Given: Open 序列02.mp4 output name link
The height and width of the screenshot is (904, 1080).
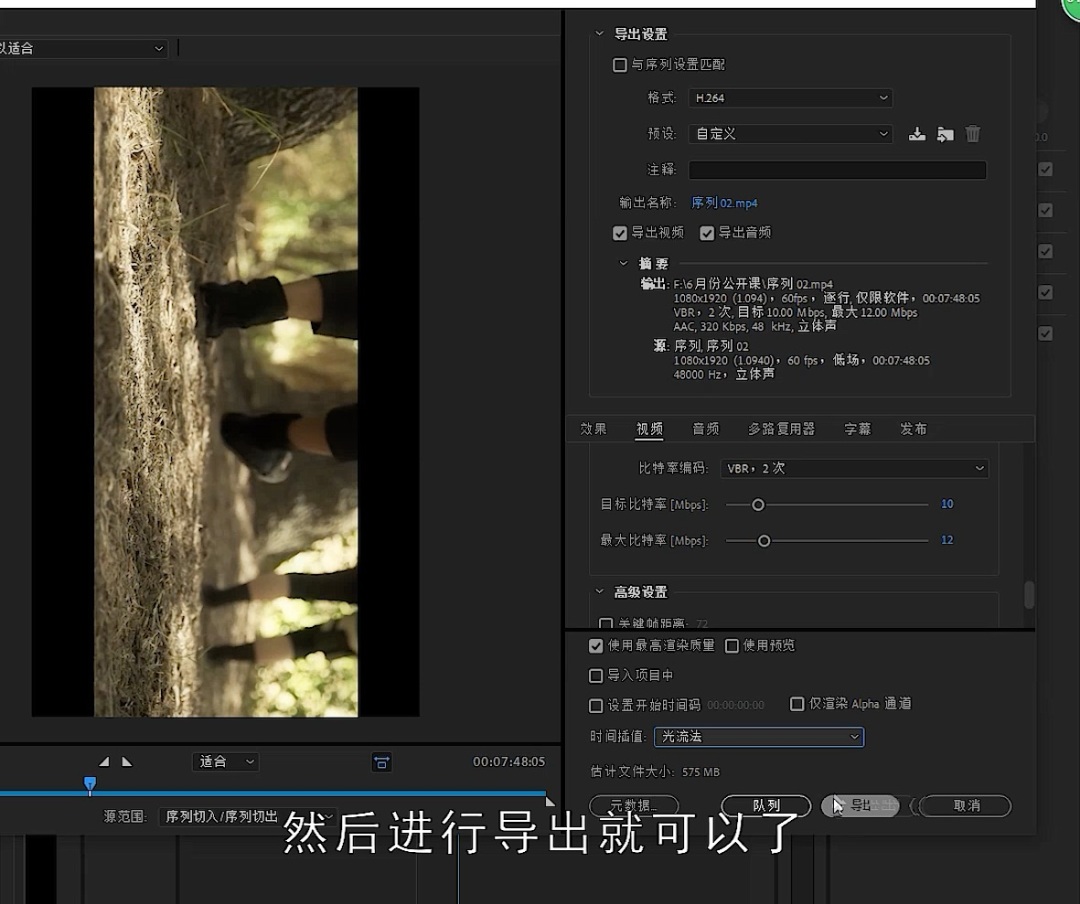Looking at the screenshot, I should (x=723, y=203).
